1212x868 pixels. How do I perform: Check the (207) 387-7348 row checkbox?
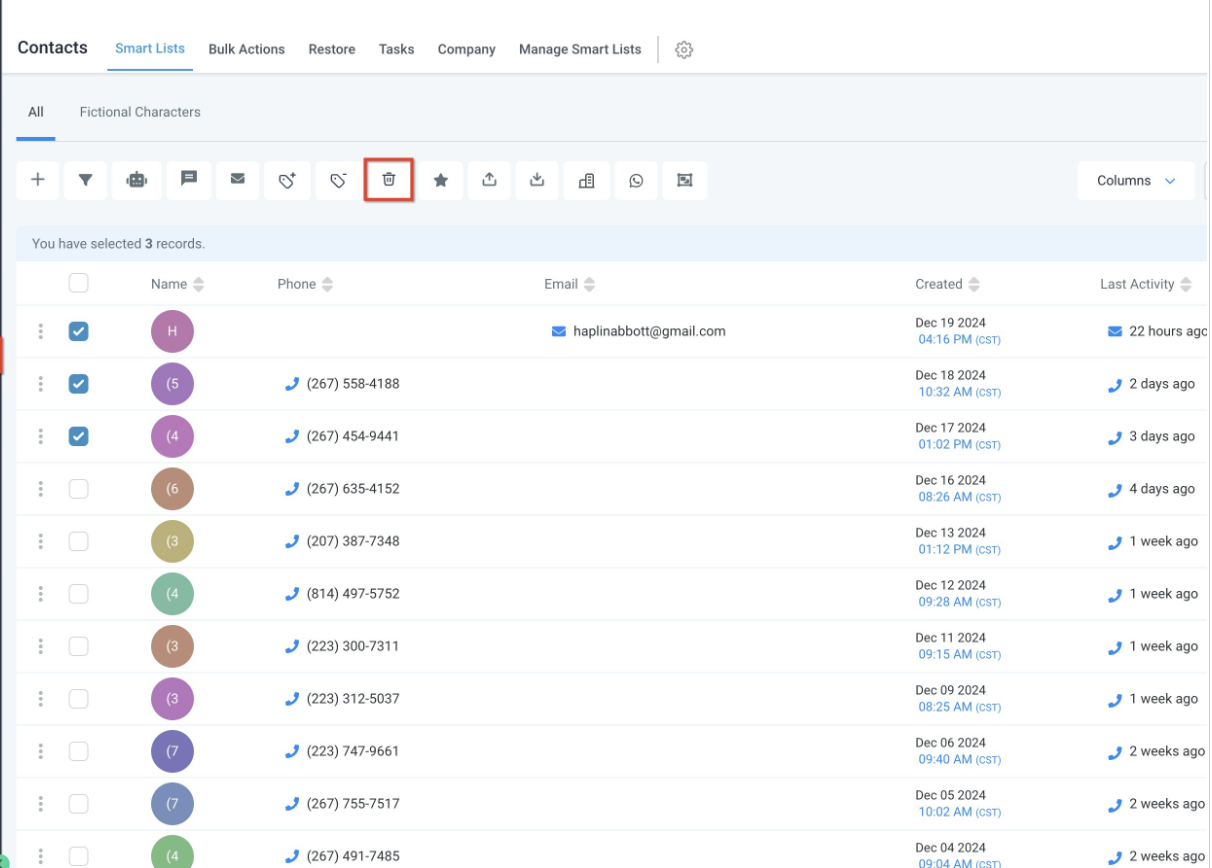click(x=79, y=541)
